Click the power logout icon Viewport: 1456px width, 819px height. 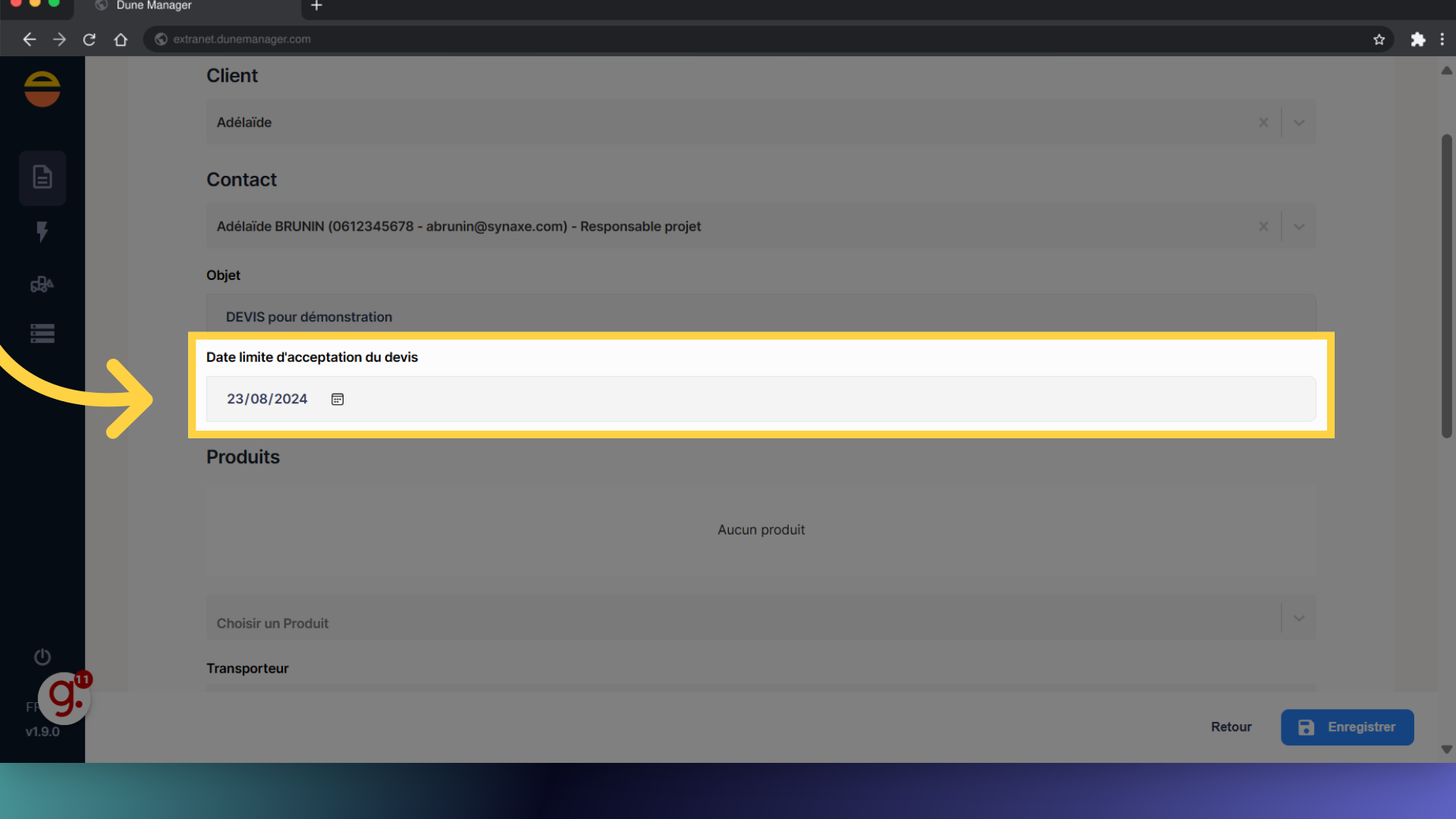(42, 657)
